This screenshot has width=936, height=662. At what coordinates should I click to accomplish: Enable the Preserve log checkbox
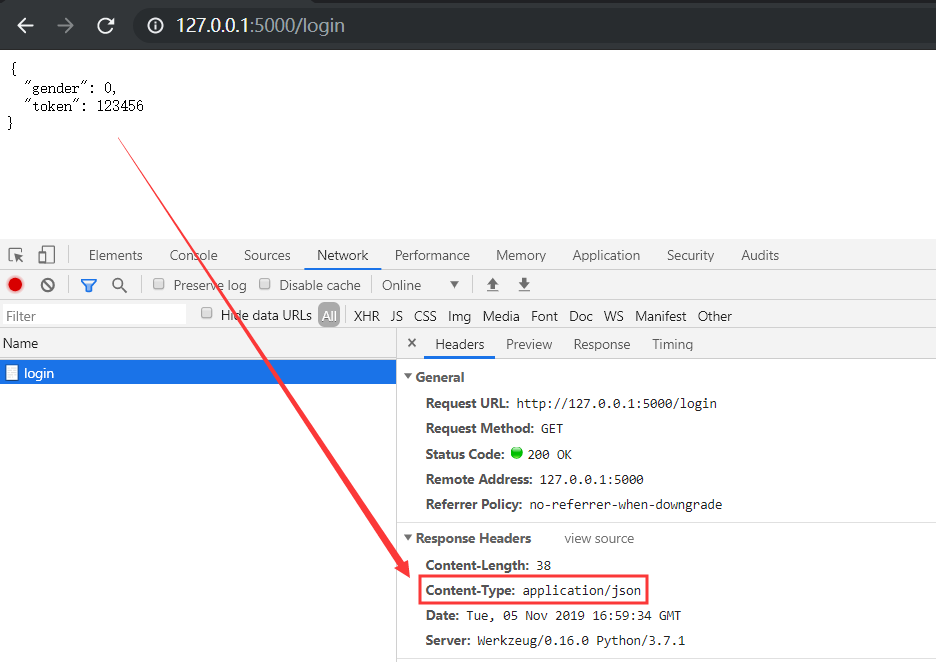(159, 284)
